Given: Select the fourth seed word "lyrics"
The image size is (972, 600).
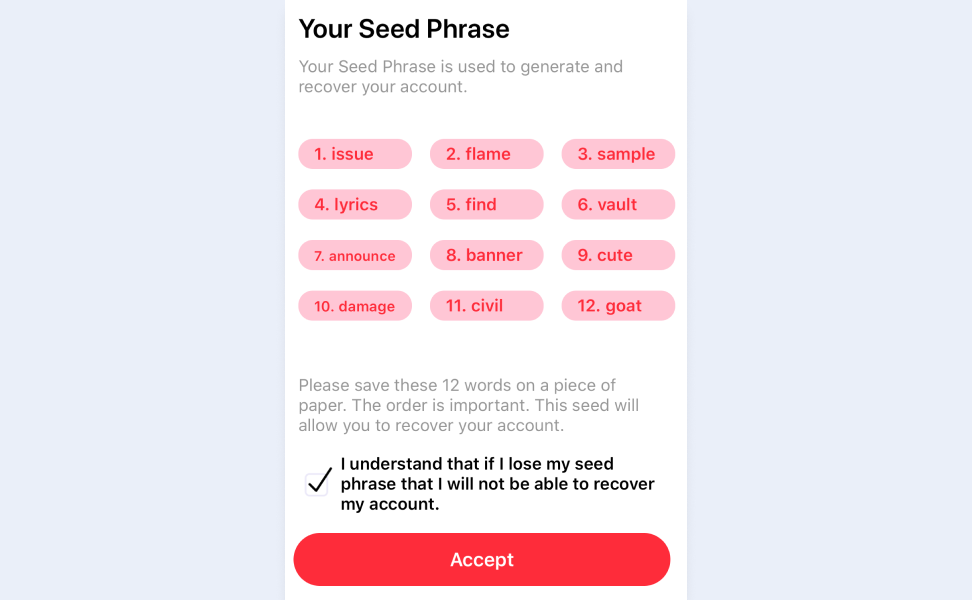Looking at the screenshot, I should coord(354,204).
